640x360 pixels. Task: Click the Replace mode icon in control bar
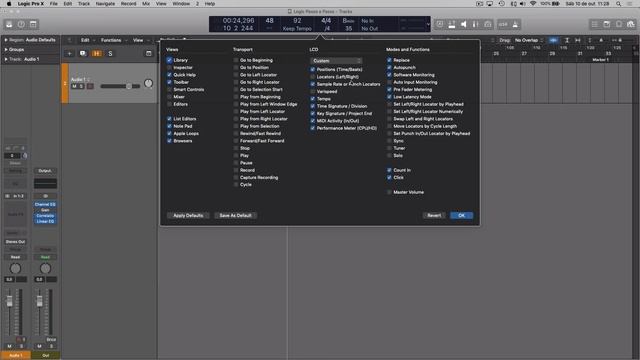click(x=440, y=24)
